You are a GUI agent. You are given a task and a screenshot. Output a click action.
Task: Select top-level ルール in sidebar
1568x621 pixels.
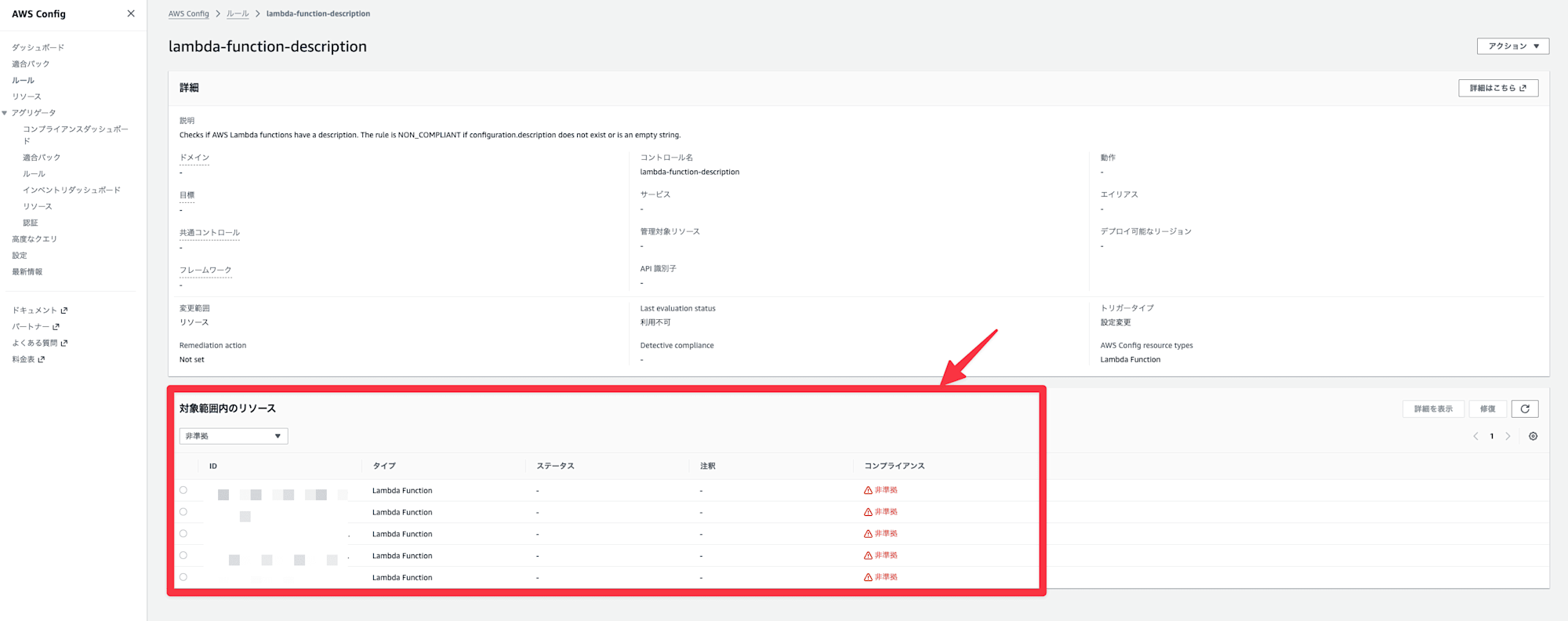tap(23, 81)
